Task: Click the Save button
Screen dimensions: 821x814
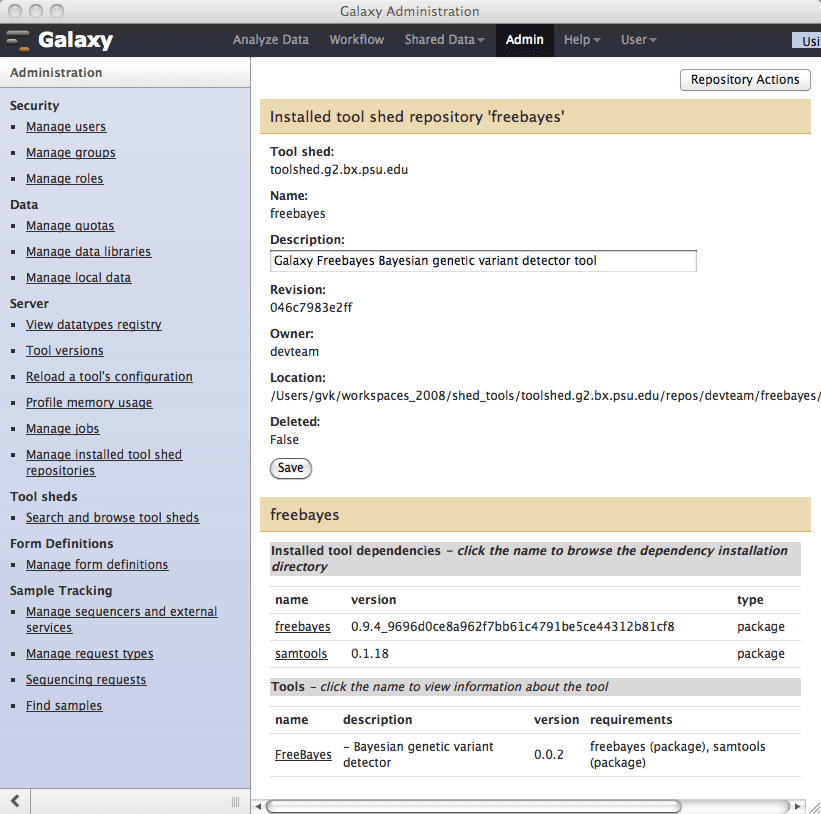Action: point(291,468)
